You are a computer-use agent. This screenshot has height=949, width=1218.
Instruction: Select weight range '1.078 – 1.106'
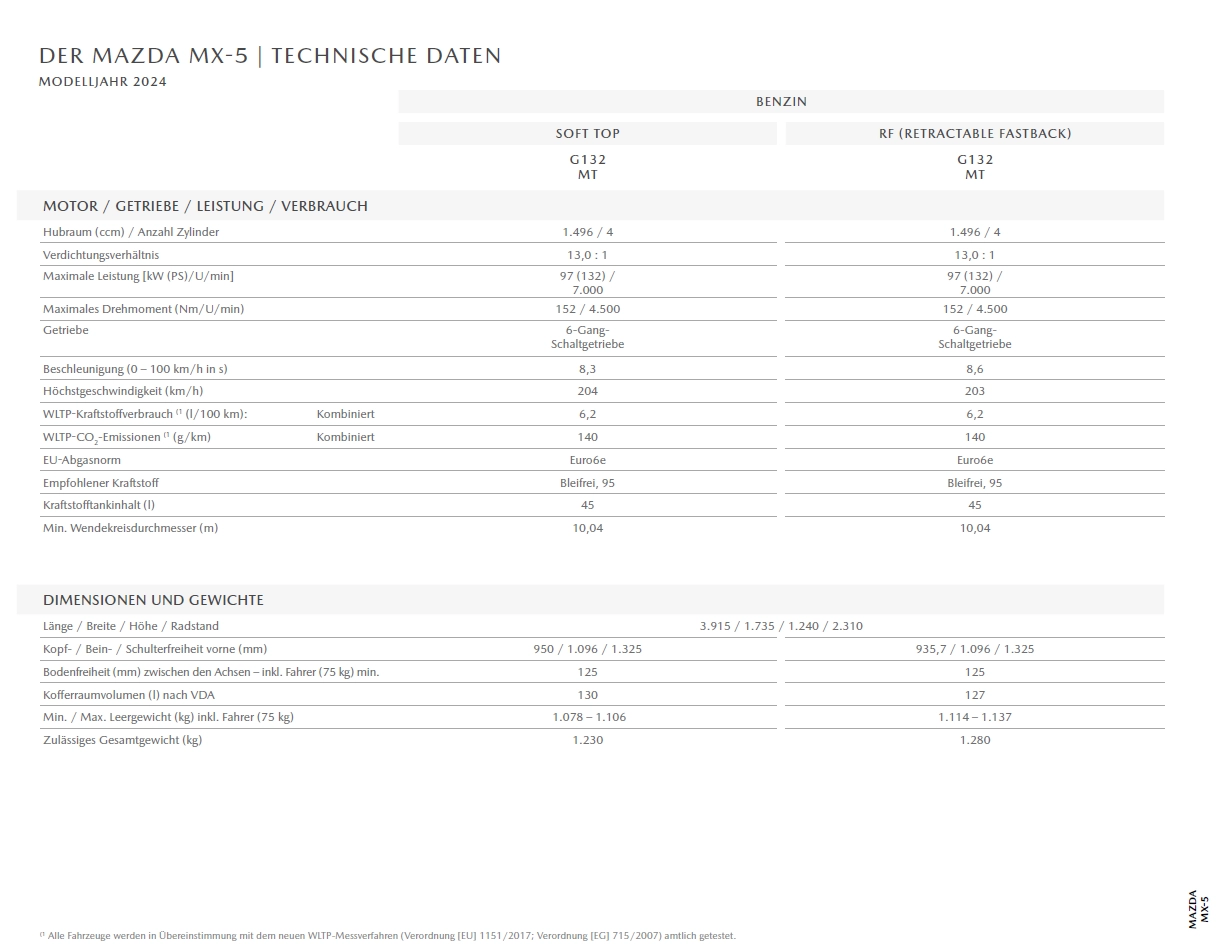(588, 717)
